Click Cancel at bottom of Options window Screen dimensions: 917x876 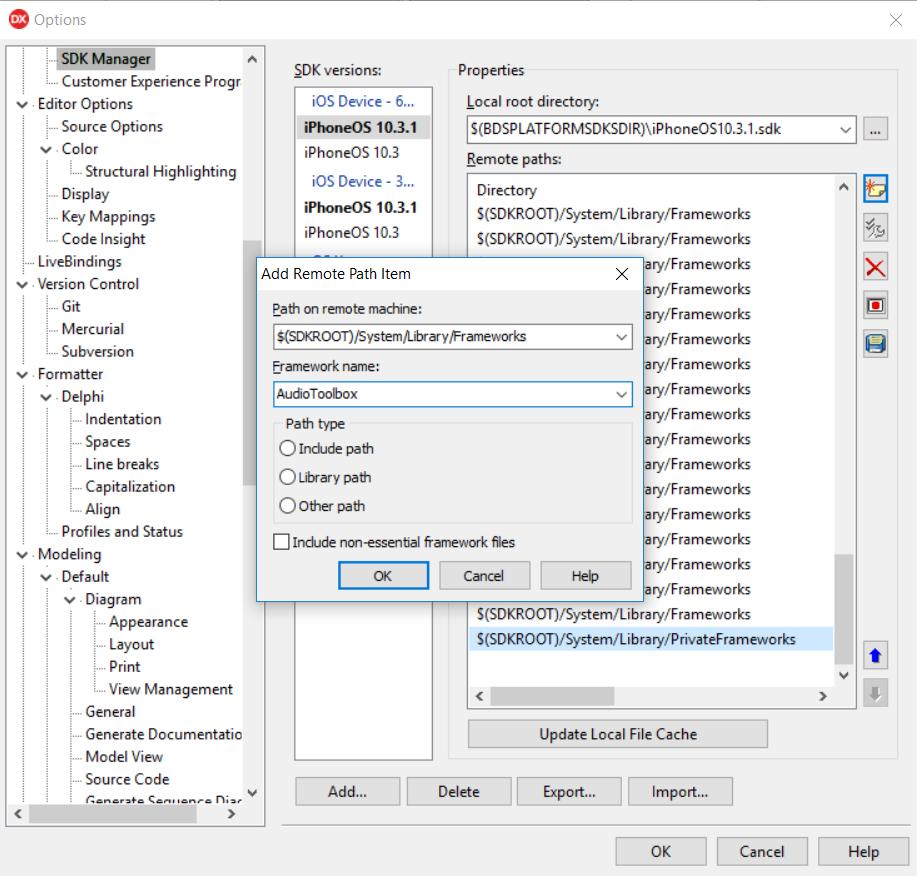(x=762, y=851)
